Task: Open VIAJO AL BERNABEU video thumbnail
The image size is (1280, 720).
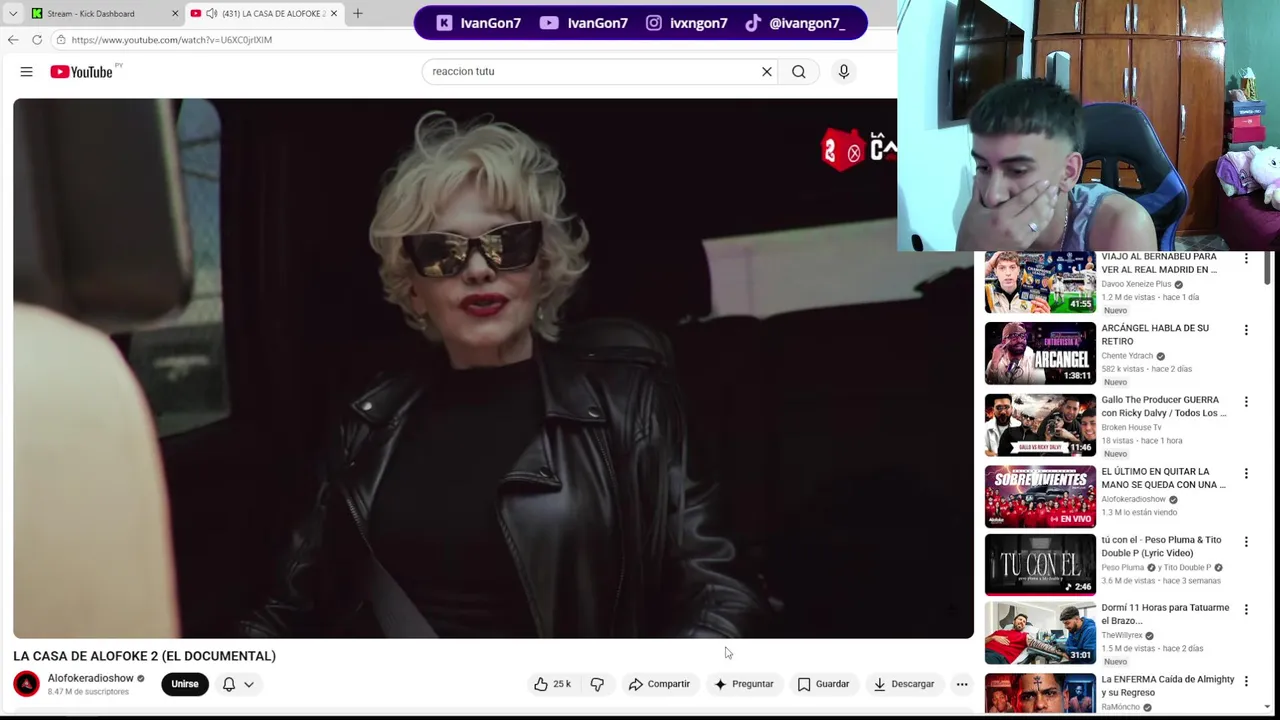Action: click(1040, 282)
